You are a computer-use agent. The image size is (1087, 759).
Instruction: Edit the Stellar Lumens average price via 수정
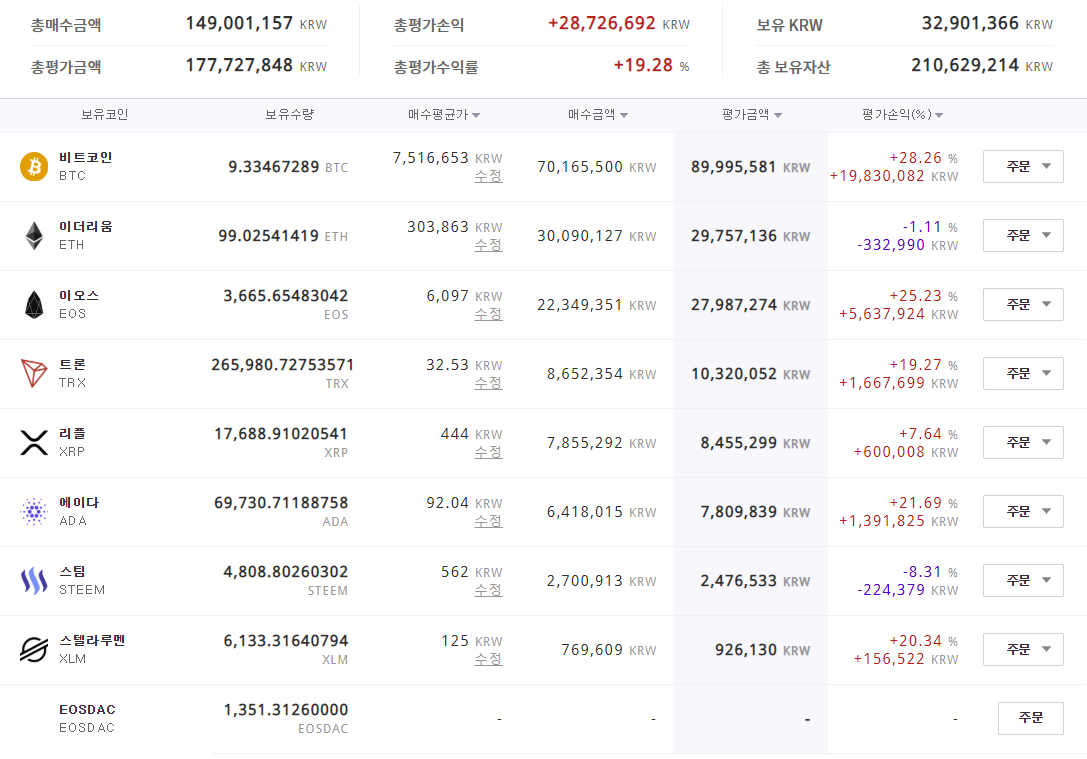click(488, 659)
